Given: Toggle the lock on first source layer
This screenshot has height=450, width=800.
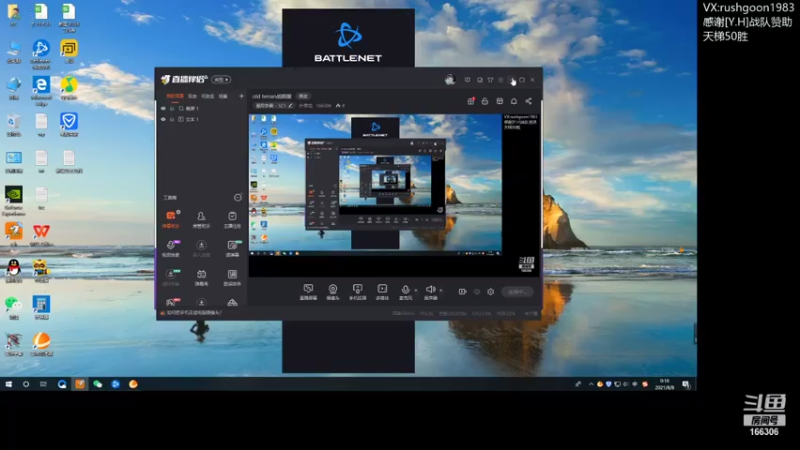Looking at the screenshot, I should pyautogui.click(x=172, y=109).
